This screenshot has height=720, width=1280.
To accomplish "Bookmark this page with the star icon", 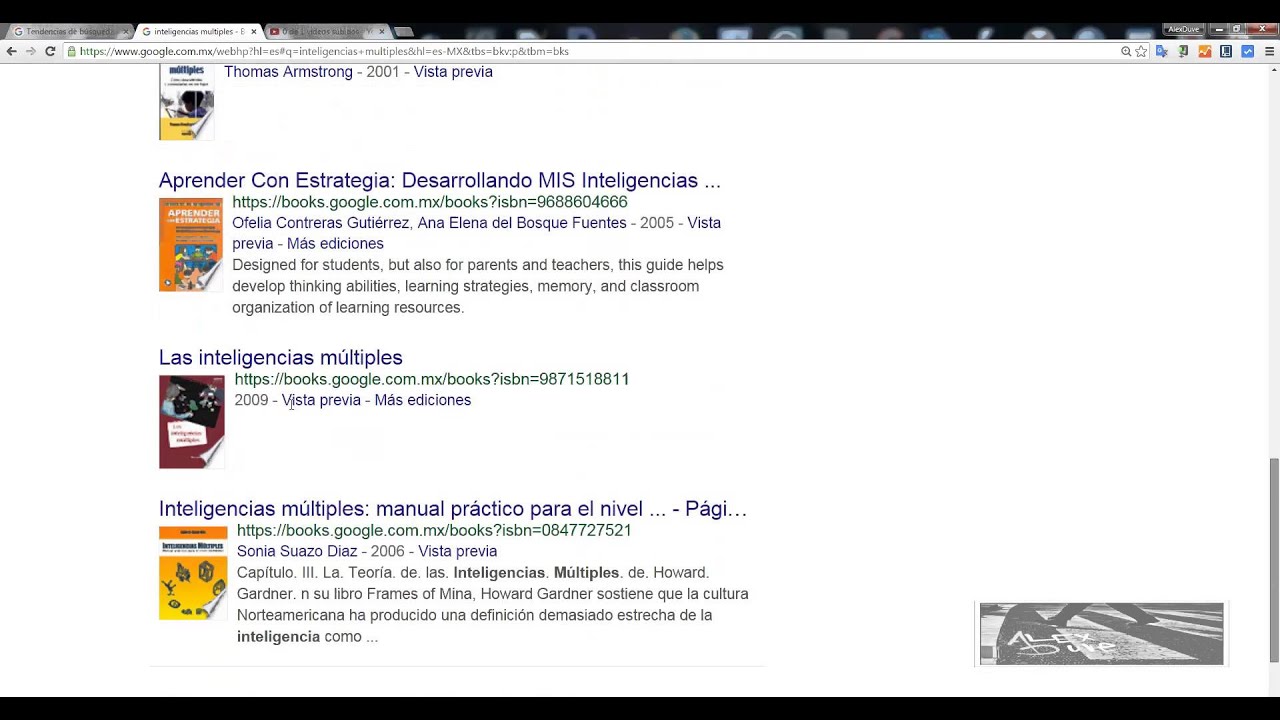I will (x=1141, y=51).
